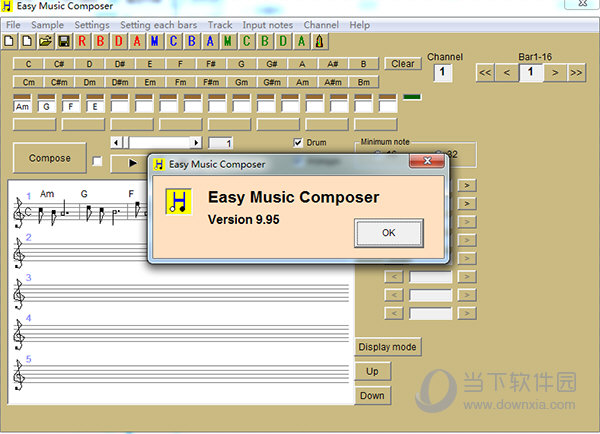Click the right arrow of the horizontal slider

tap(196, 143)
